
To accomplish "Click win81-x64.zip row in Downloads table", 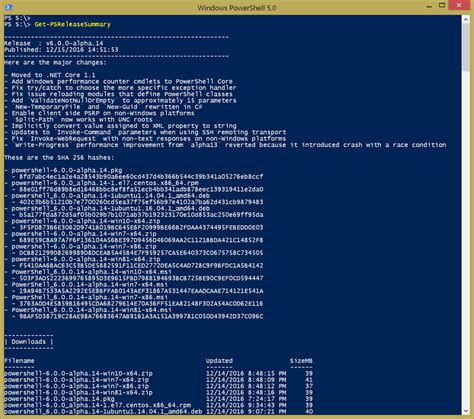I will point(159,392).
